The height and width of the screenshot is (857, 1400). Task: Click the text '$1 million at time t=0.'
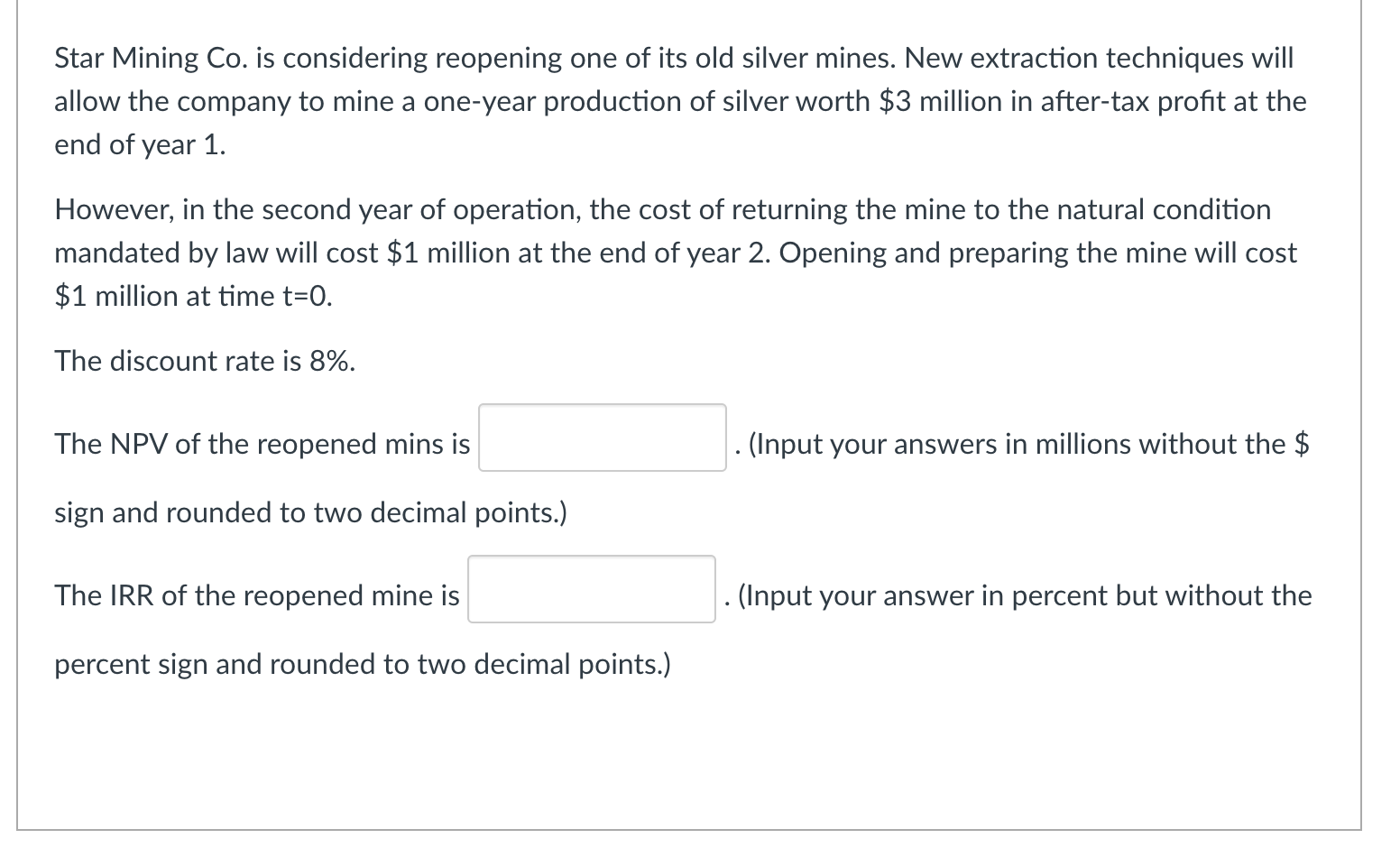click(x=193, y=297)
